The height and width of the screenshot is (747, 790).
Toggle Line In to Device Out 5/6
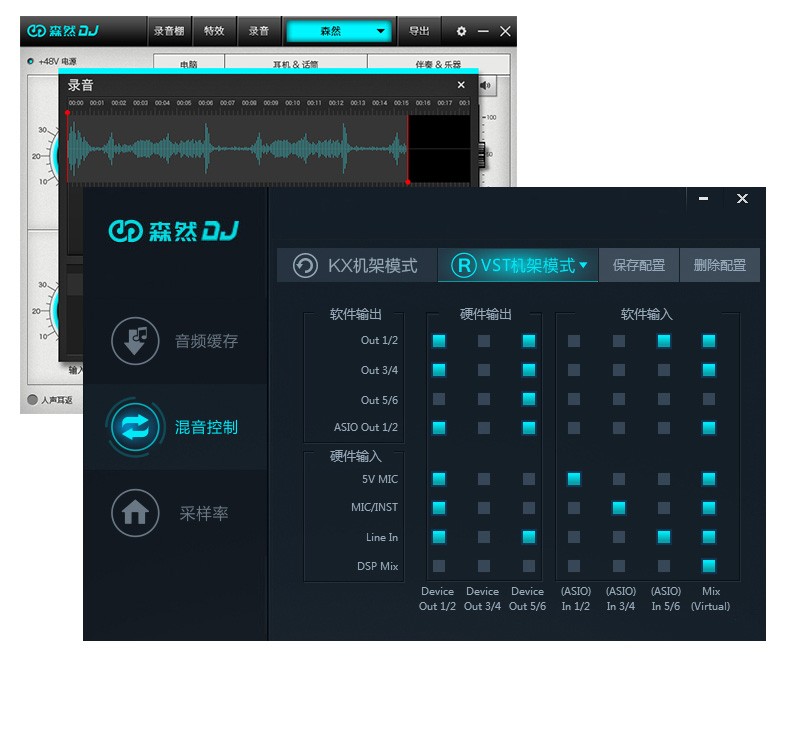tap(529, 537)
